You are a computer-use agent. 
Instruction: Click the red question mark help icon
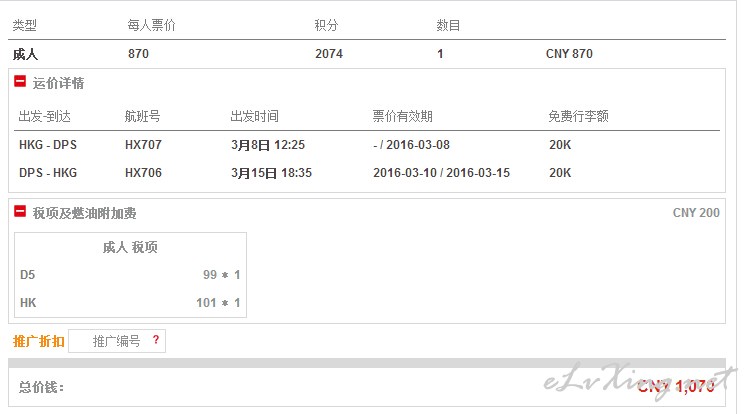[x=156, y=340]
